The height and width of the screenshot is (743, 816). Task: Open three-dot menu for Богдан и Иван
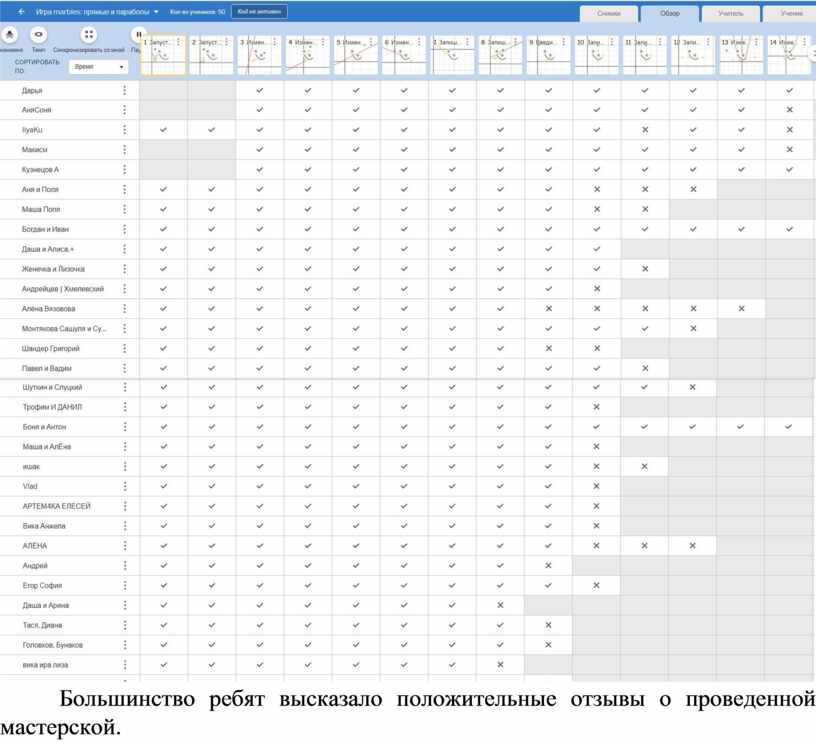(125, 229)
